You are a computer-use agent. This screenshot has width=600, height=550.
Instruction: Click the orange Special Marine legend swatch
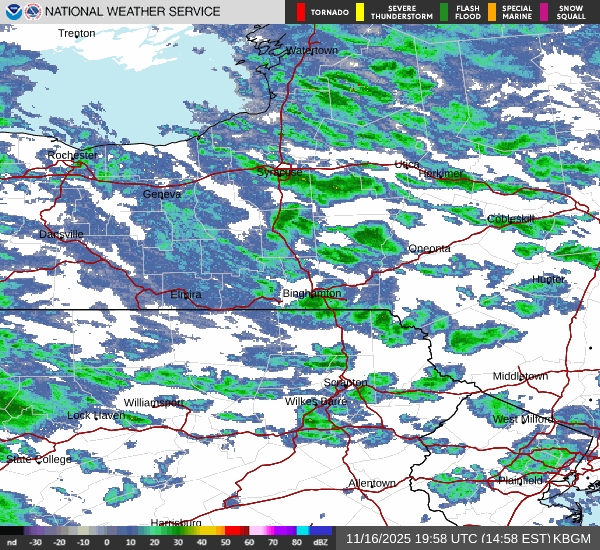pyautogui.click(x=493, y=12)
